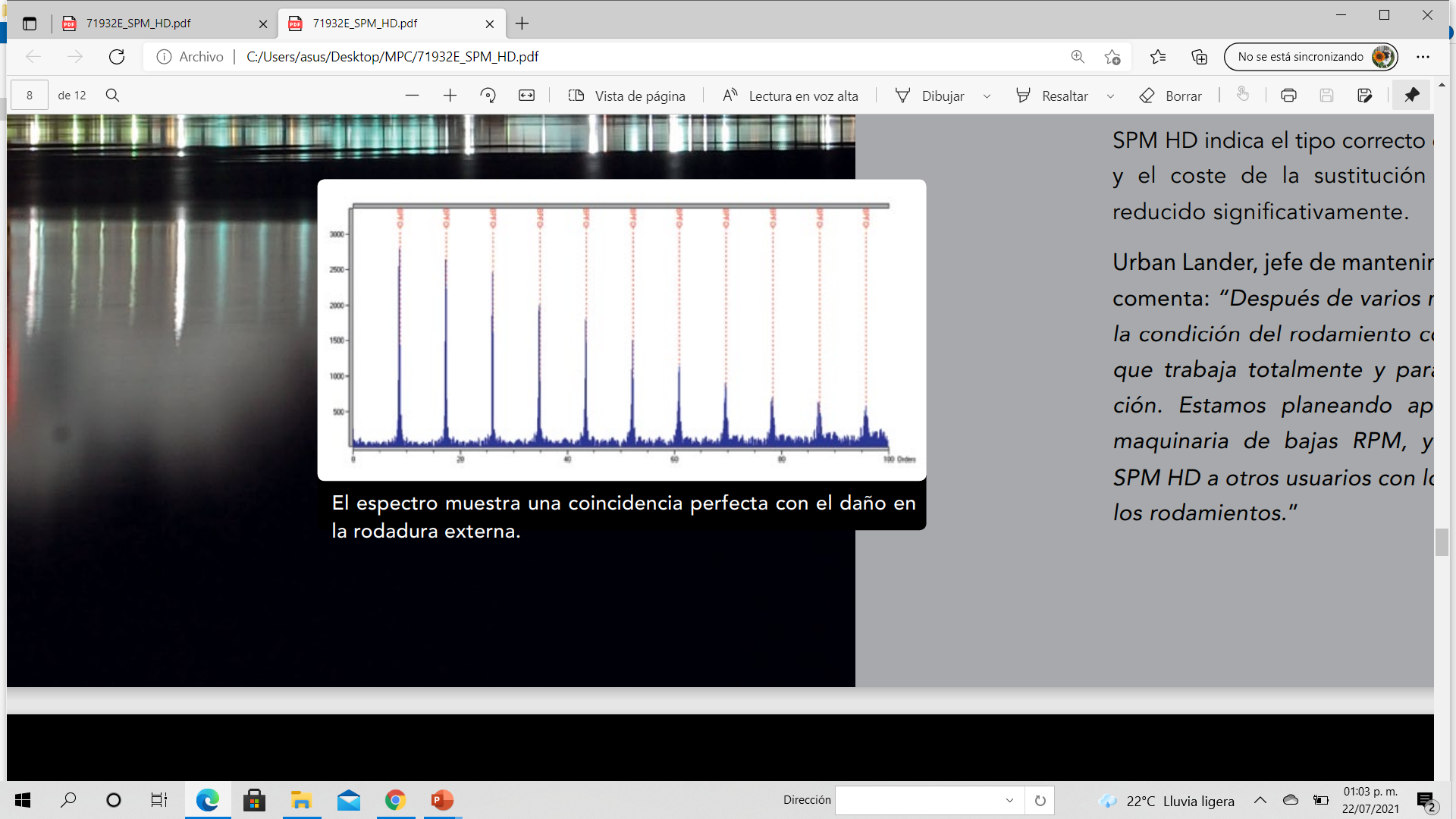Toggle the Borrar eraser tool
The image size is (1456, 819).
pos(1170,96)
